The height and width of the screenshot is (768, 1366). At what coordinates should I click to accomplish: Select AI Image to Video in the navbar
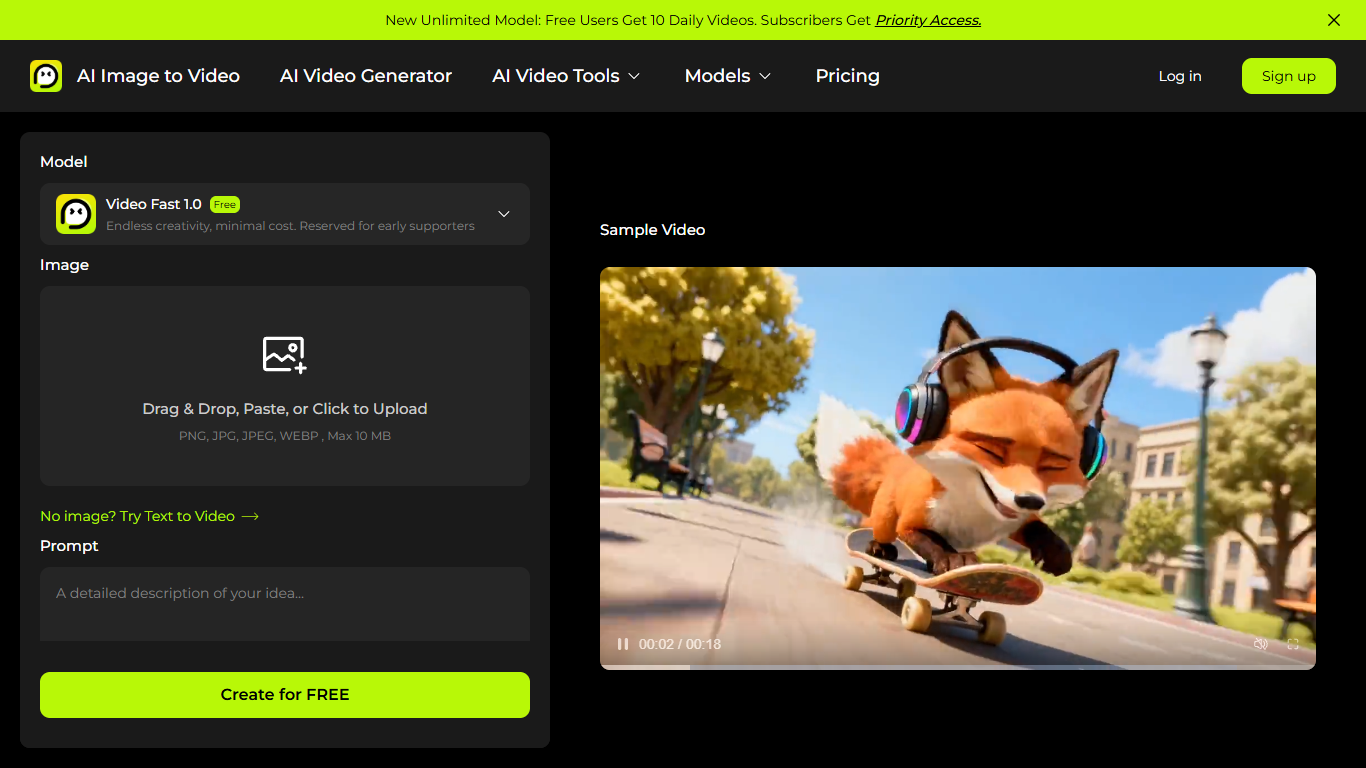point(158,75)
